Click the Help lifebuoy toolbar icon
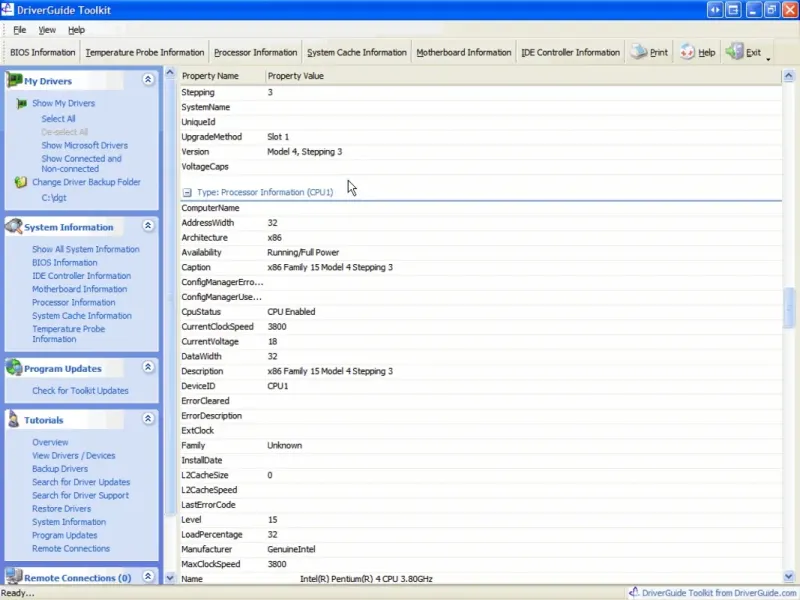 (x=687, y=52)
